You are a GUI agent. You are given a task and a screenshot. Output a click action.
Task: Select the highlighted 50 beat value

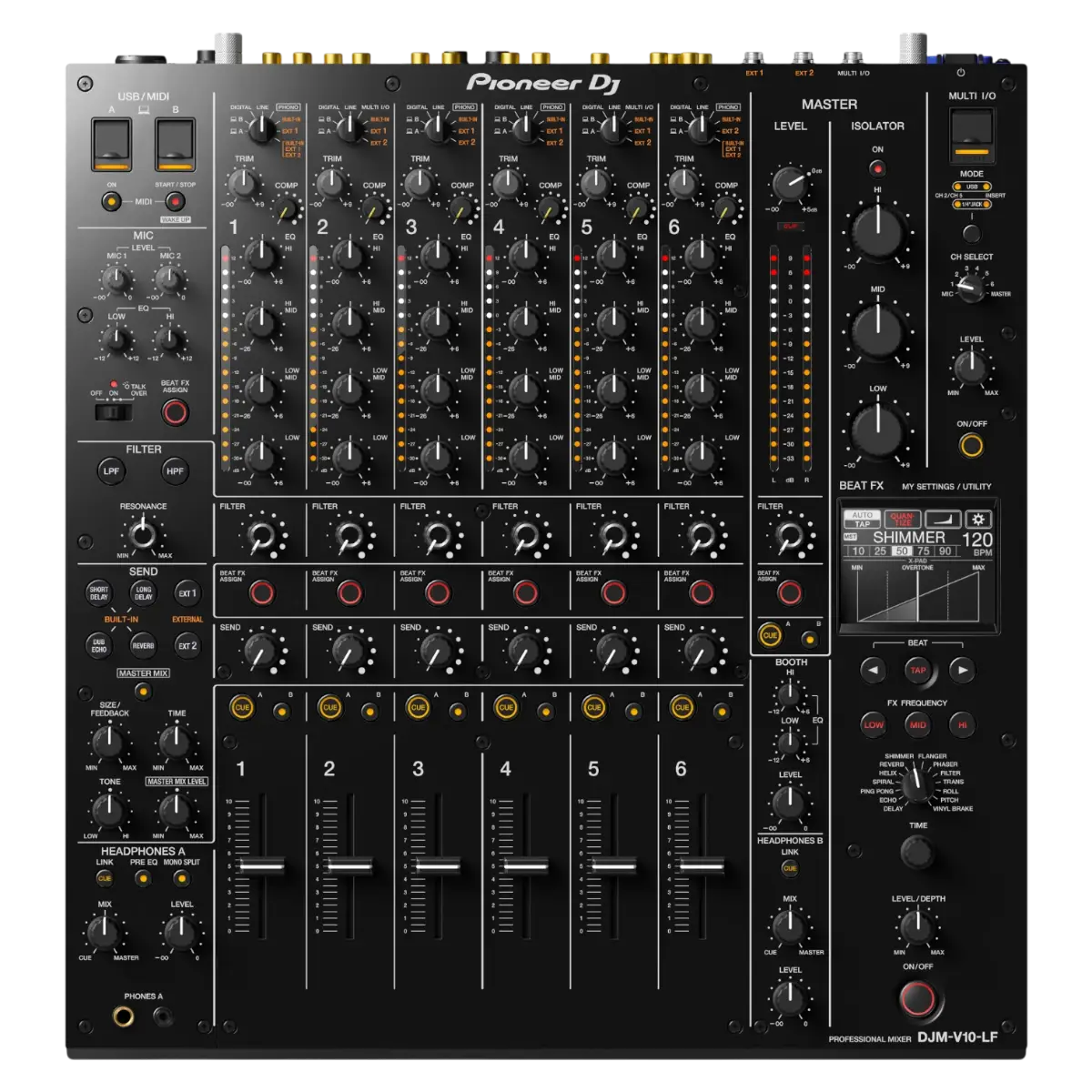(902, 551)
